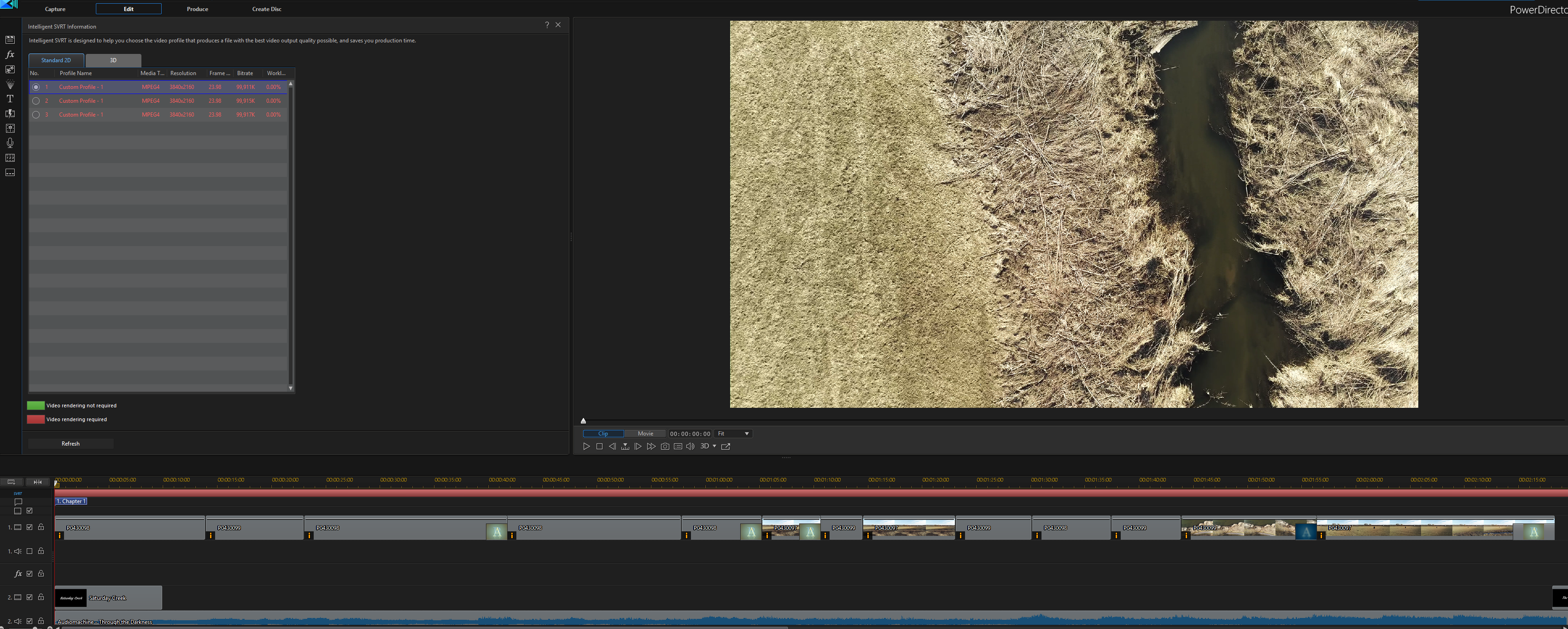Take a snapshot with camera icon
1568x629 pixels.
(665, 447)
